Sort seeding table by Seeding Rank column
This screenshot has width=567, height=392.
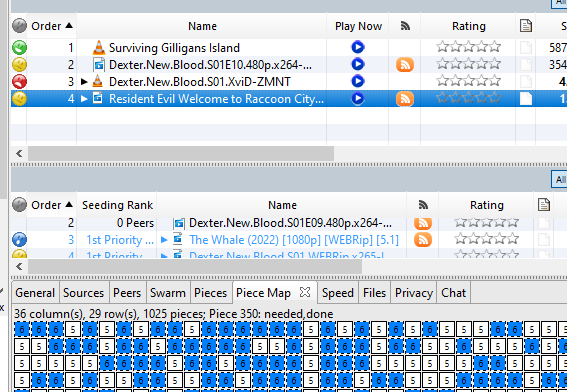[117, 205]
